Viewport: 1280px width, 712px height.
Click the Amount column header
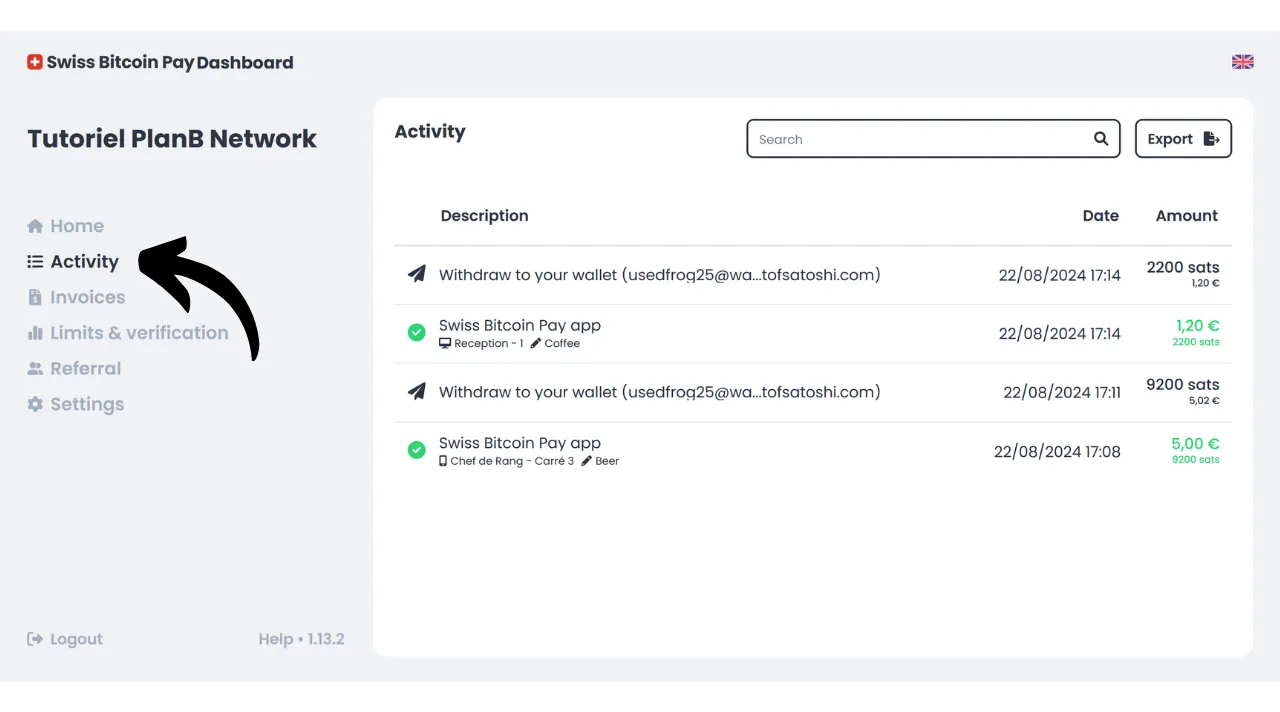tap(1186, 216)
